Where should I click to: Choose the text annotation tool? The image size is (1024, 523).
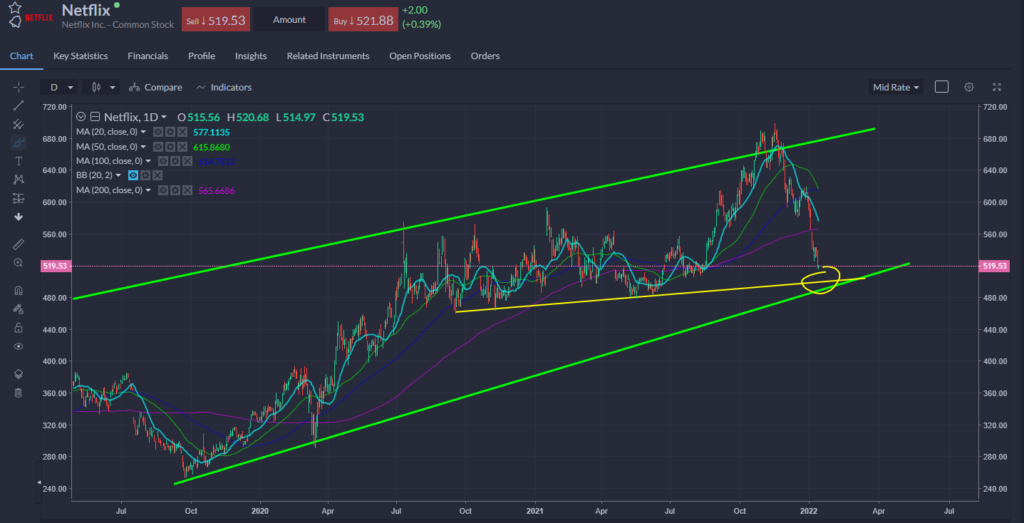[x=18, y=160]
